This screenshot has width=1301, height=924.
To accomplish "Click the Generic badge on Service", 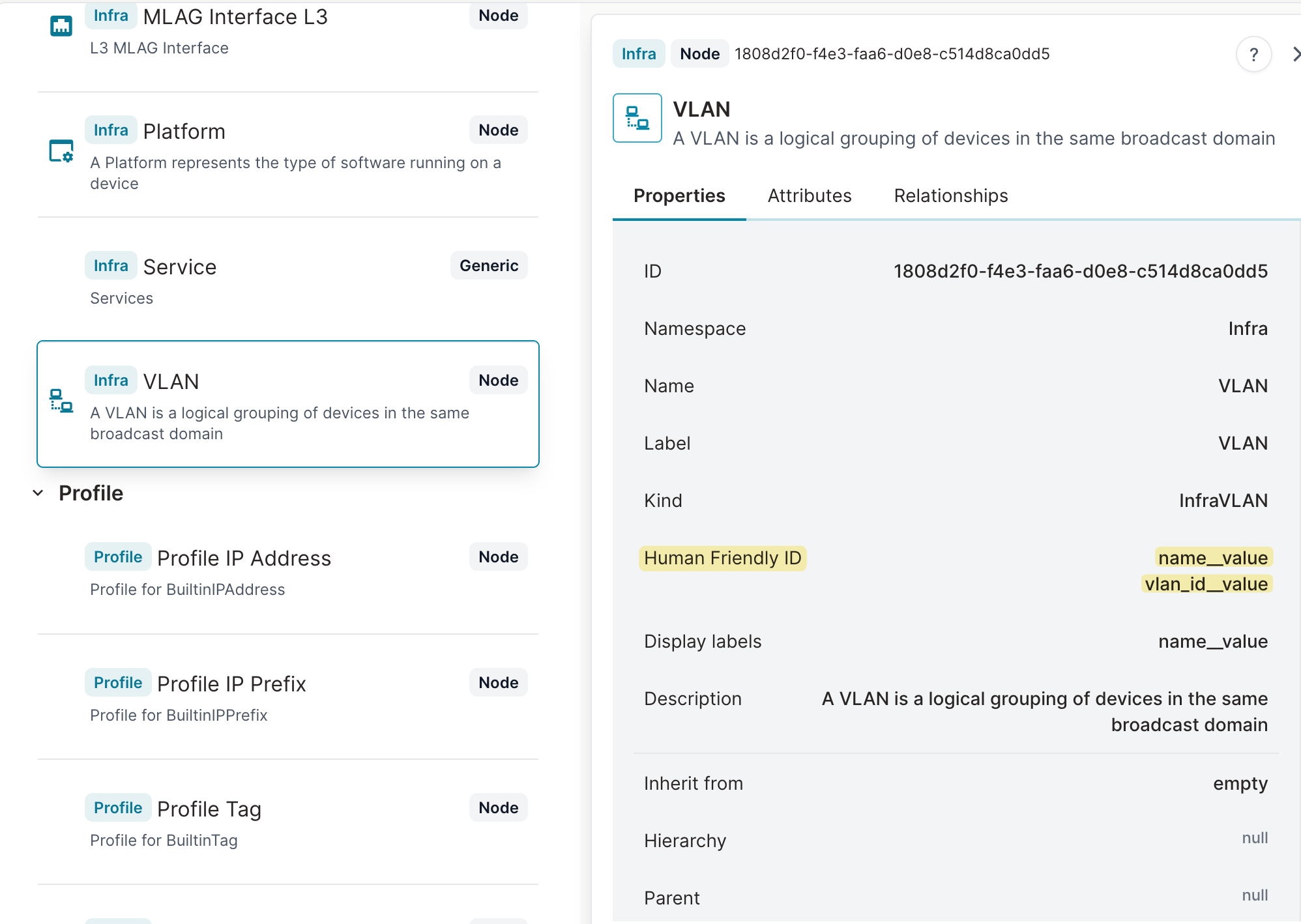I will pyautogui.click(x=489, y=265).
